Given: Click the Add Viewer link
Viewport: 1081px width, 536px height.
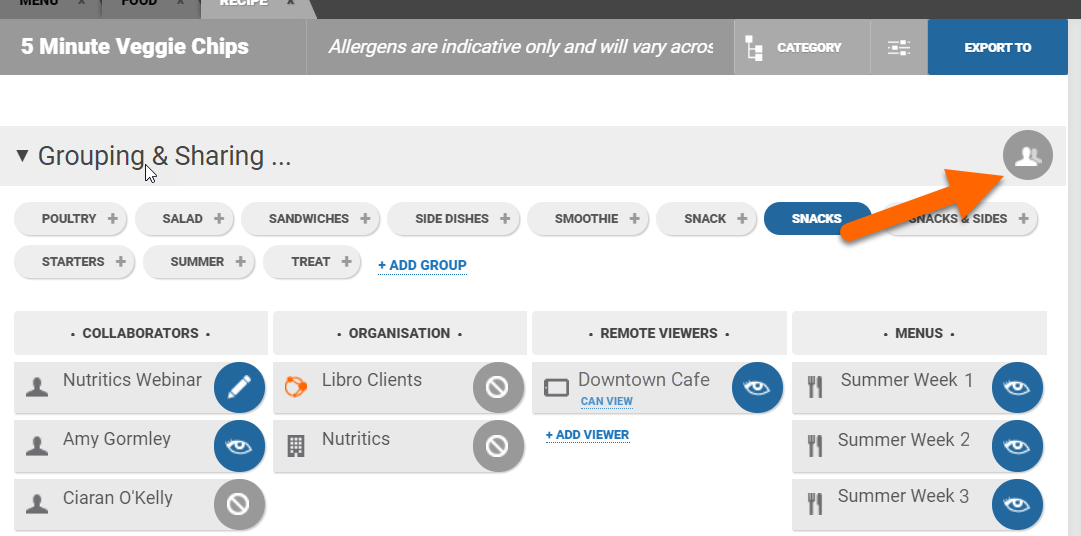Looking at the screenshot, I should coord(587,435).
